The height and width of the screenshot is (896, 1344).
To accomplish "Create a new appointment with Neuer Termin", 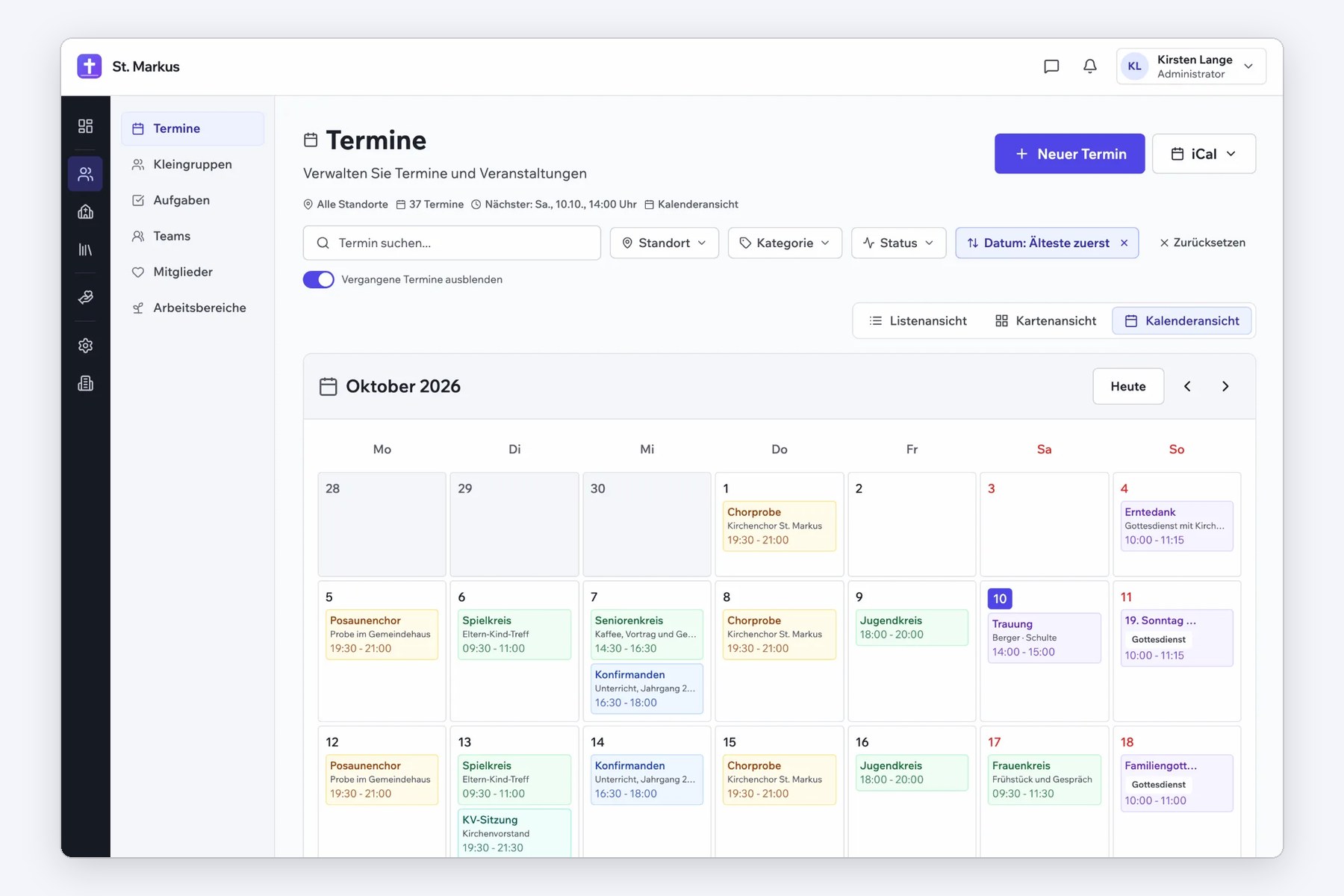I will tap(1069, 154).
